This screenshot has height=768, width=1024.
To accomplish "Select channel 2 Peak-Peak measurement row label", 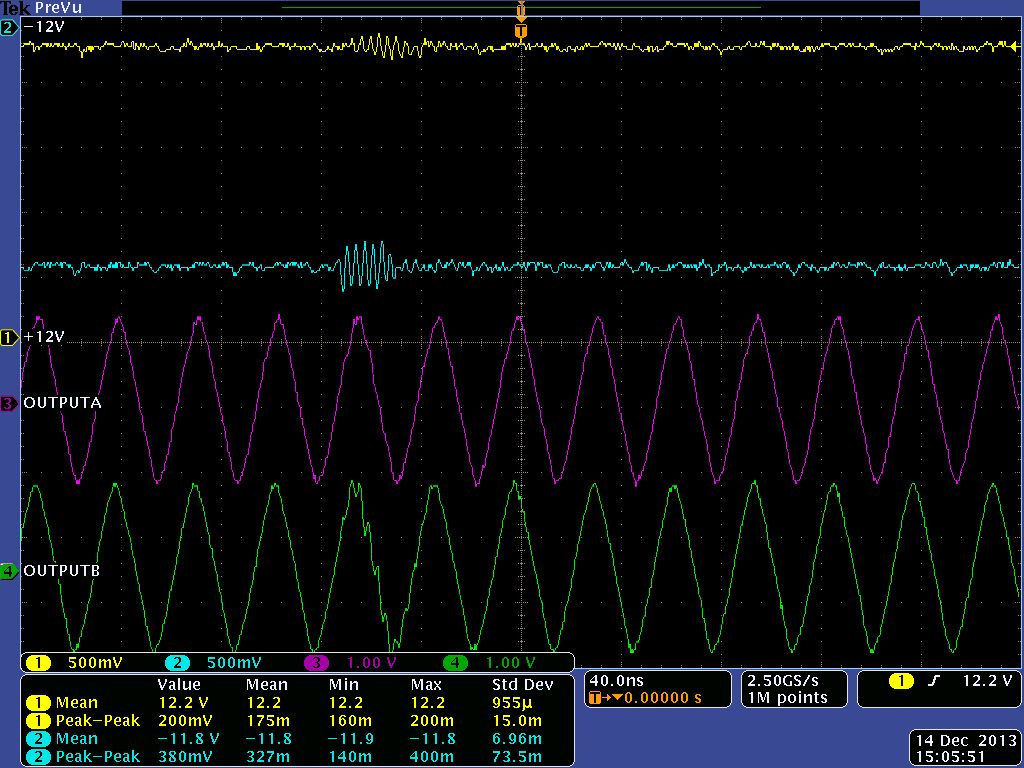I will click(x=97, y=757).
